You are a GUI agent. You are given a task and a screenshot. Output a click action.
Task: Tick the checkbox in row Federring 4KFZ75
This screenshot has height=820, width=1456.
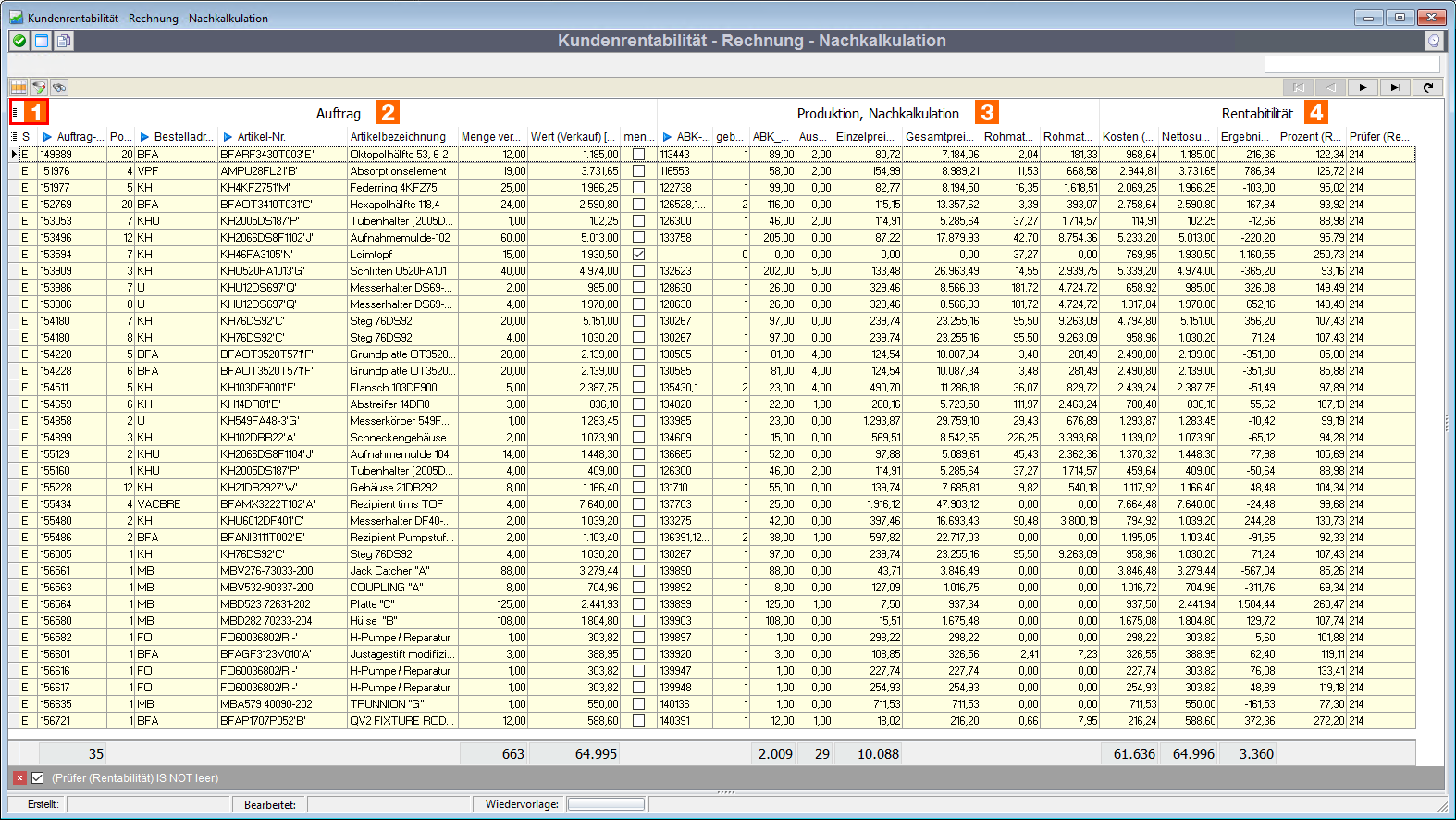click(x=638, y=188)
